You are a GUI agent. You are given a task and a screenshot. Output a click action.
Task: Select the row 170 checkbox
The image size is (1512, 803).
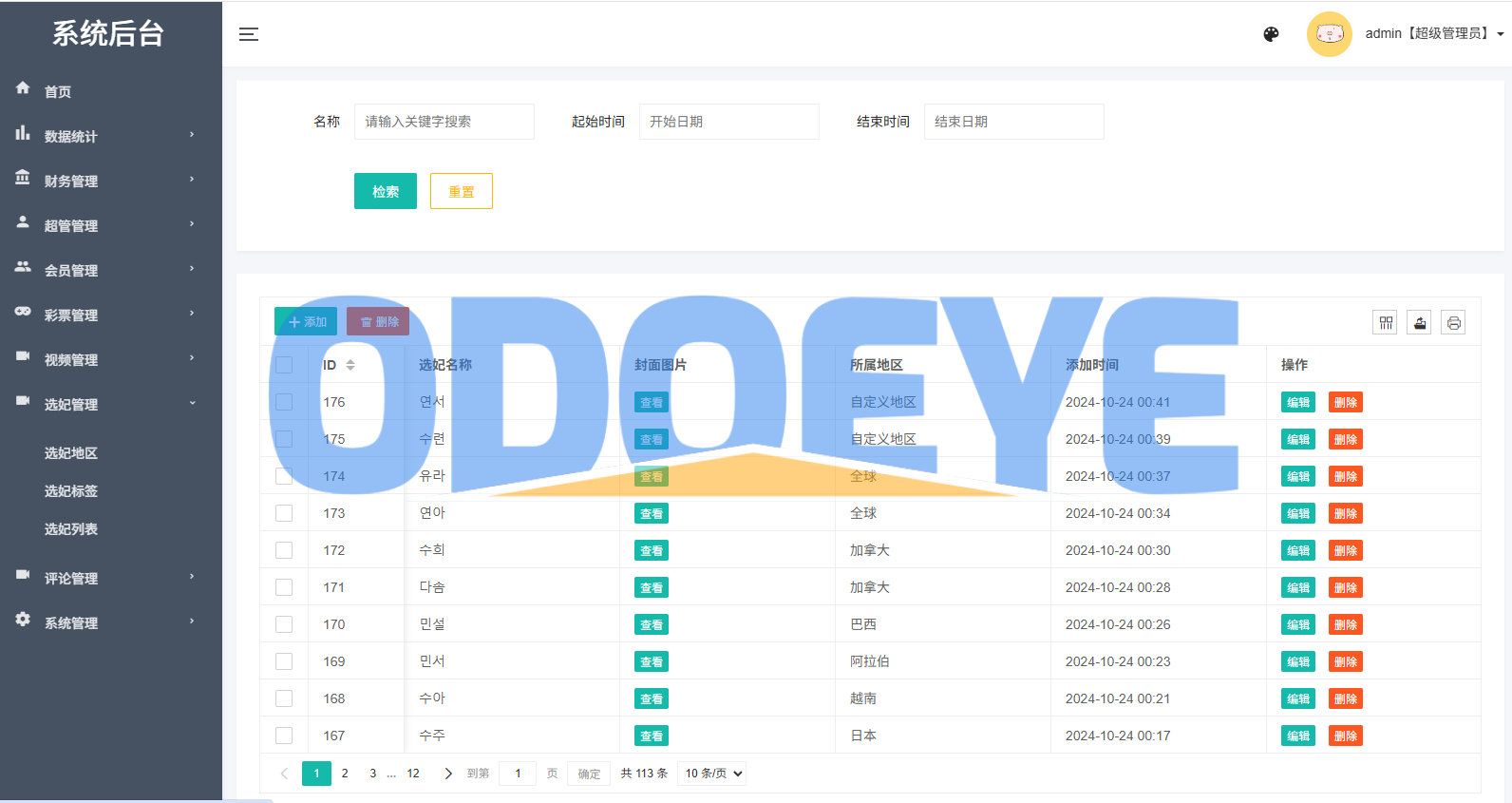(x=284, y=624)
